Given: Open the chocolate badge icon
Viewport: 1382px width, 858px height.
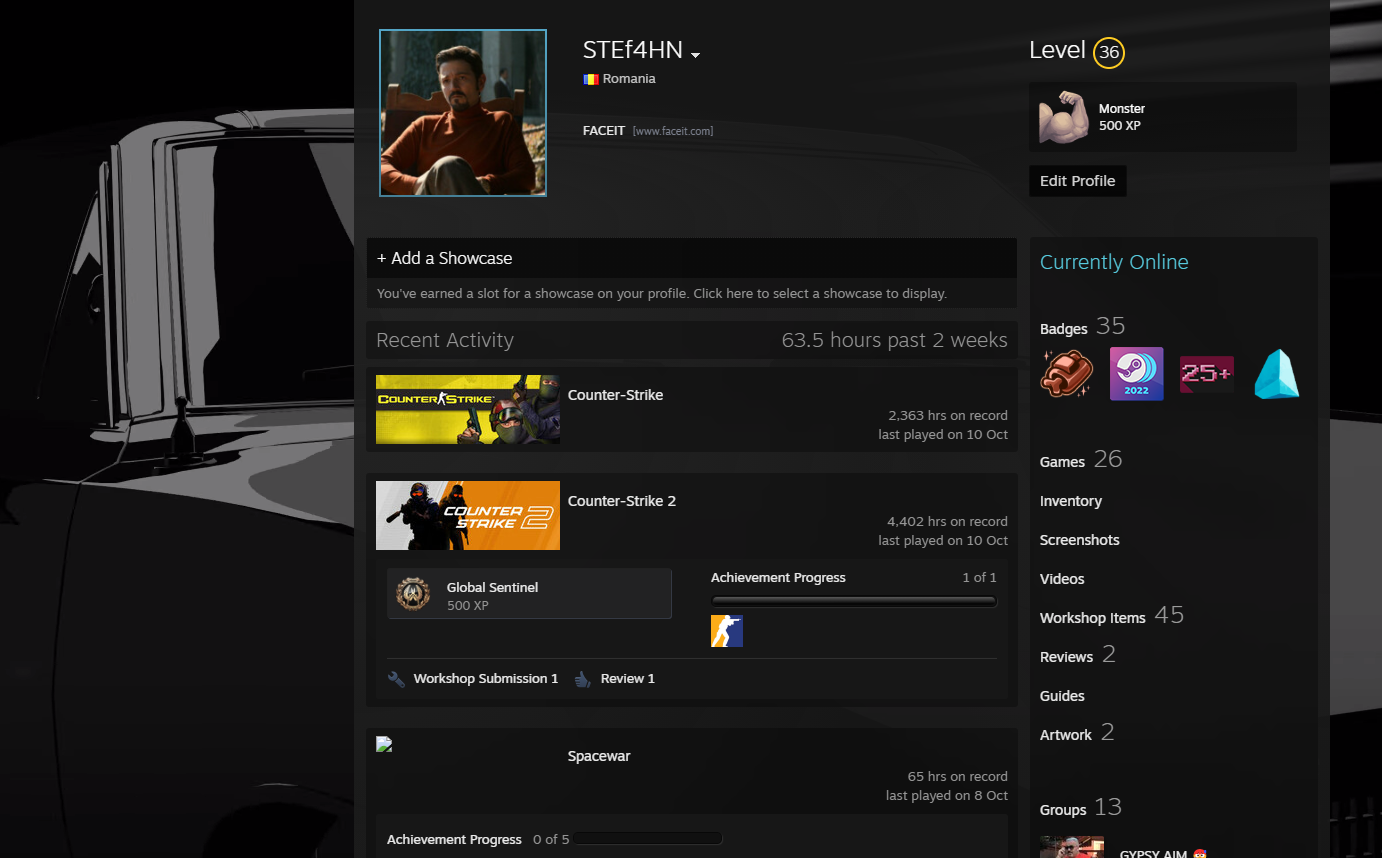Looking at the screenshot, I should (1066, 373).
